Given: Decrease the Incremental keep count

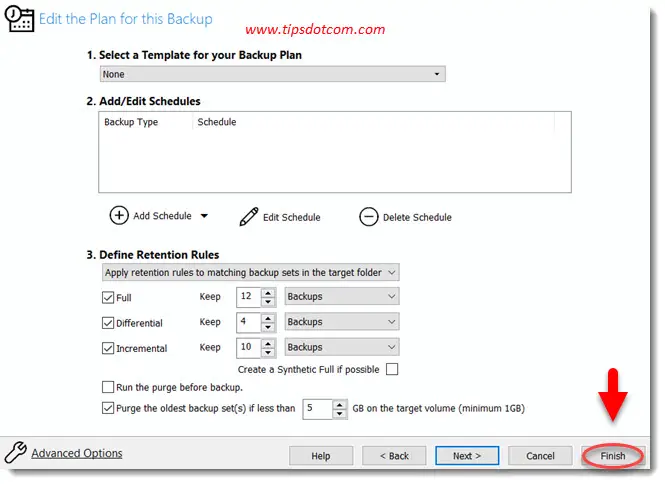Looking at the screenshot, I should click(268, 352).
